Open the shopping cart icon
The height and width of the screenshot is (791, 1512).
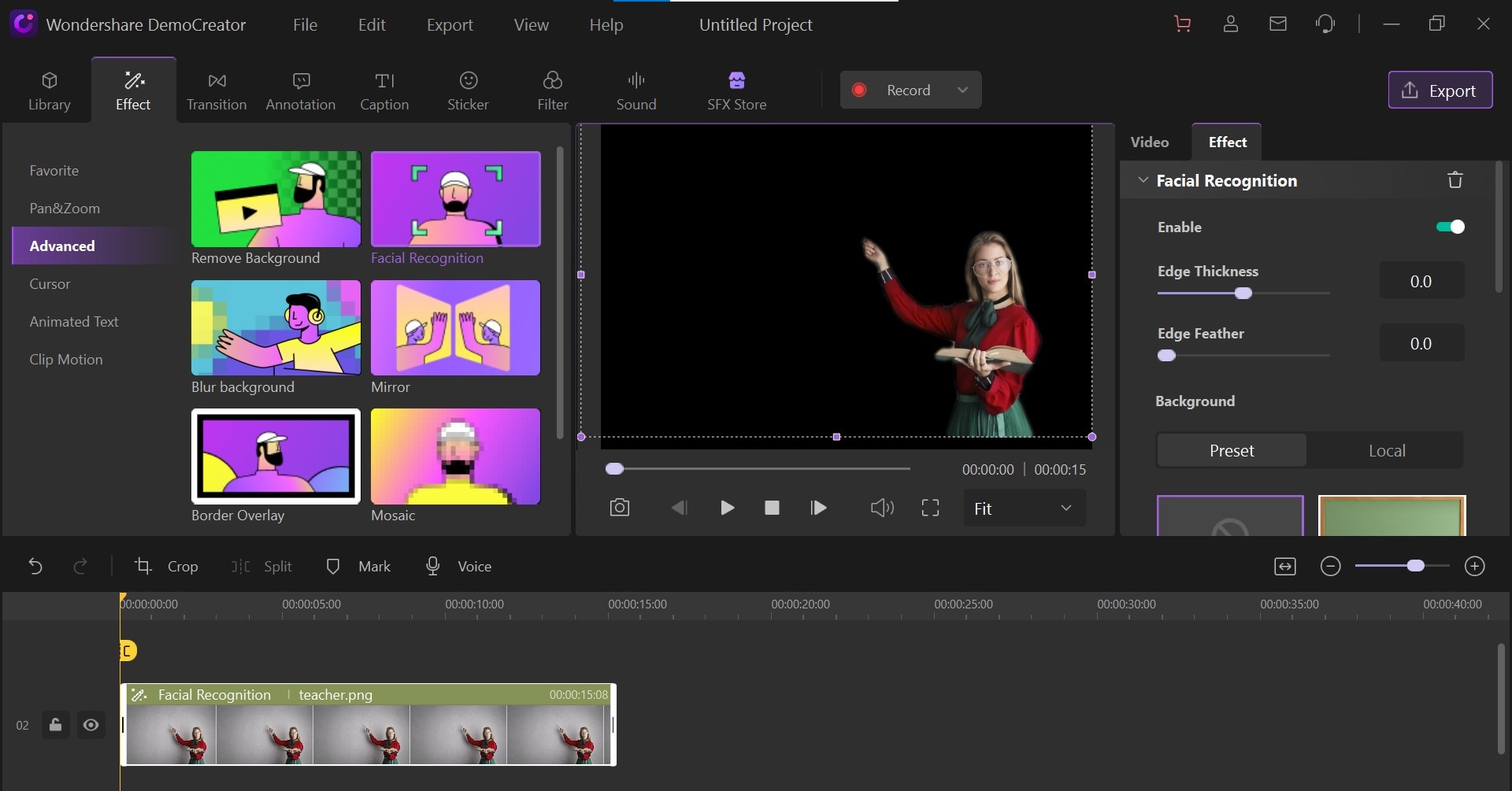[x=1182, y=24]
